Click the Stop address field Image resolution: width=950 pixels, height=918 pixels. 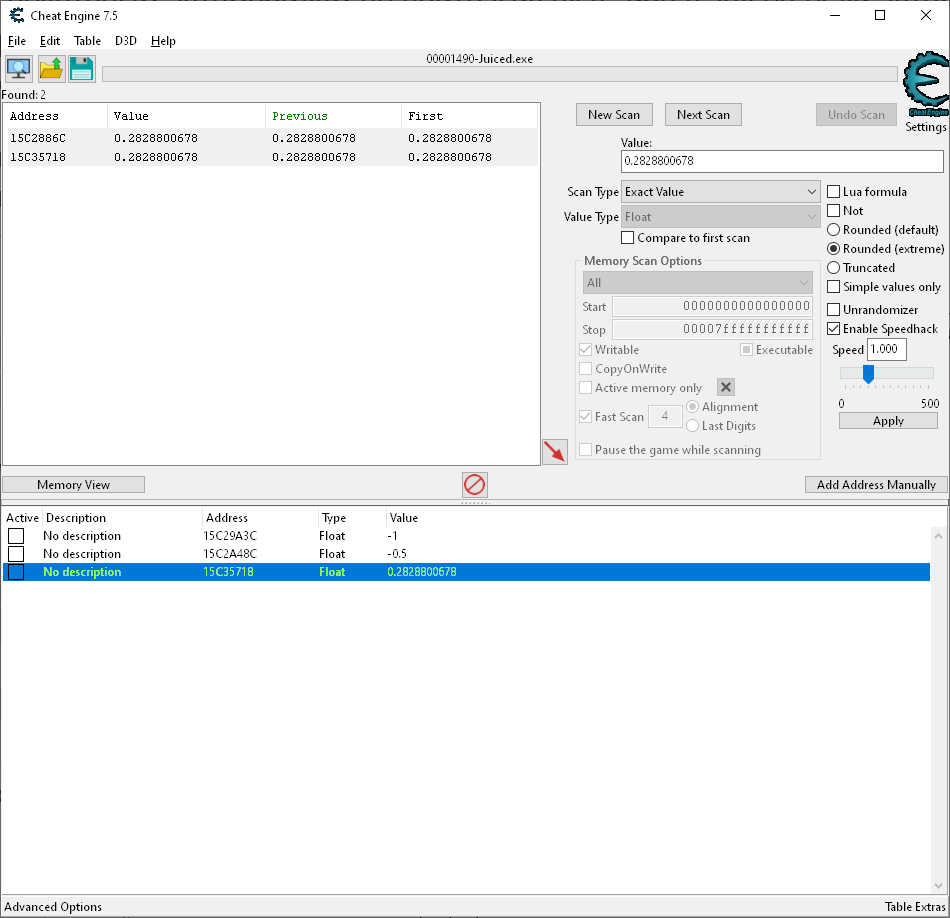[712, 329]
